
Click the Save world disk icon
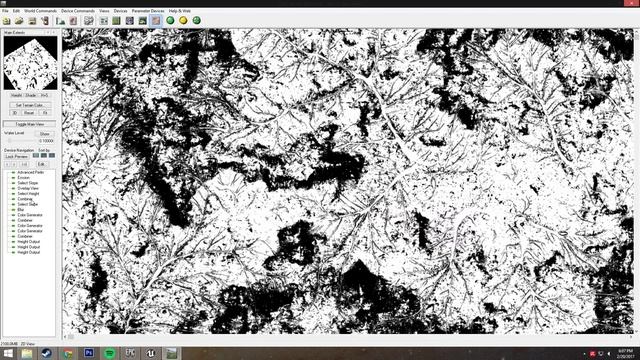click(x=32, y=20)
